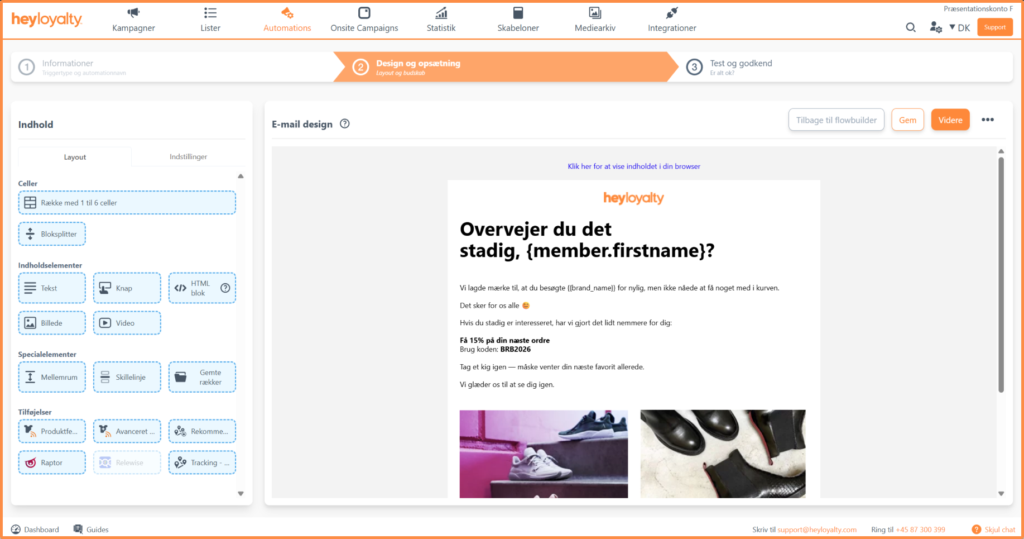Select the Video content element
Image resolution: width=1024 pixels, height=539 pixels.
point(127,323)
